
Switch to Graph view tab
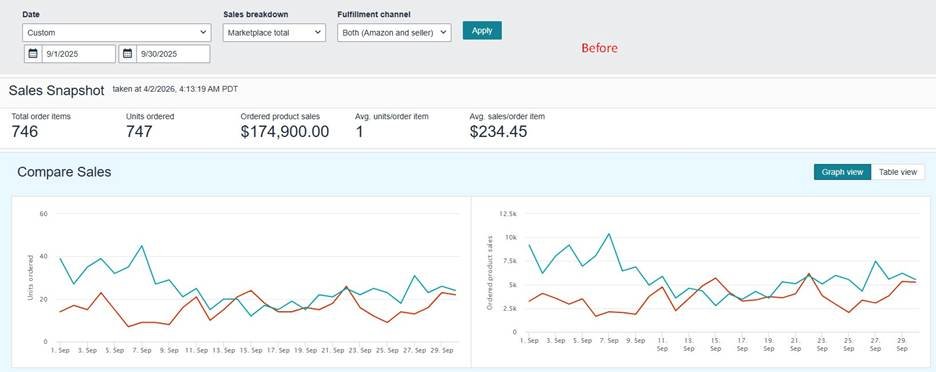click(x=842, y=172)
